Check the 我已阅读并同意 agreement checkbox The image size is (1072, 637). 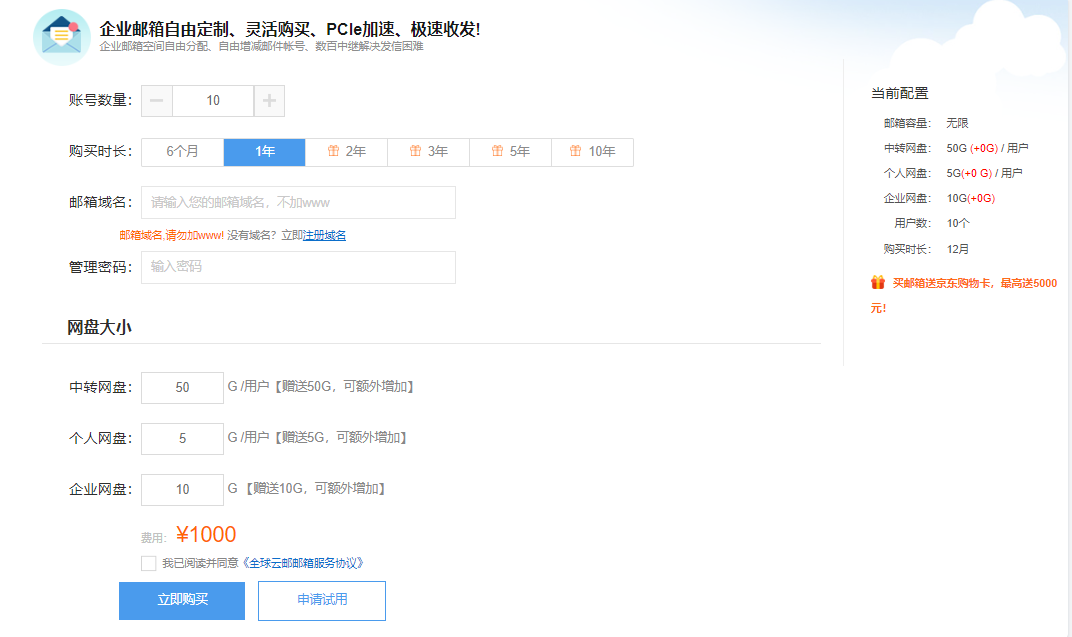coord(147,563)
